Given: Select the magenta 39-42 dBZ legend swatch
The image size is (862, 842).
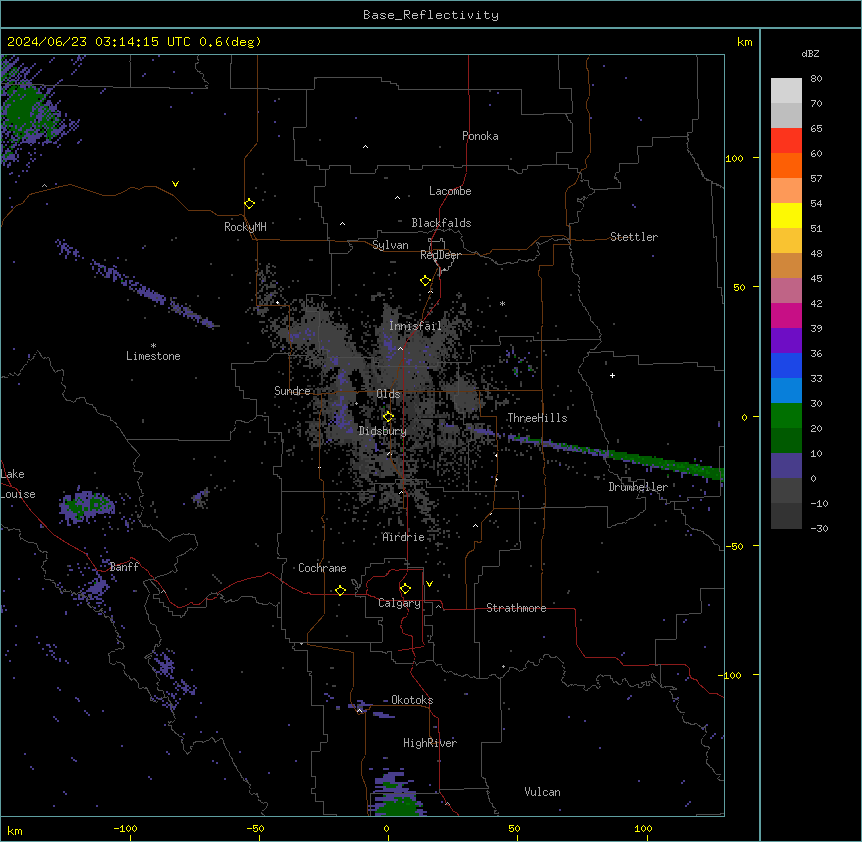Looking at the screenshot, I should [786, 315].
